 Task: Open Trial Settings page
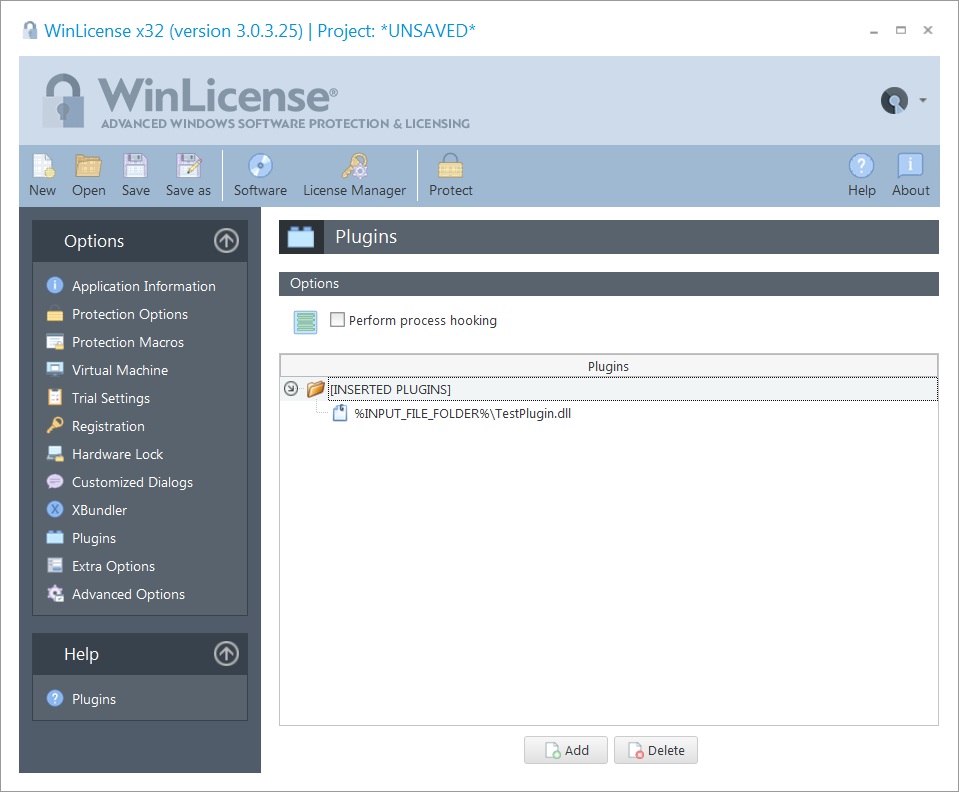(111, 398)
